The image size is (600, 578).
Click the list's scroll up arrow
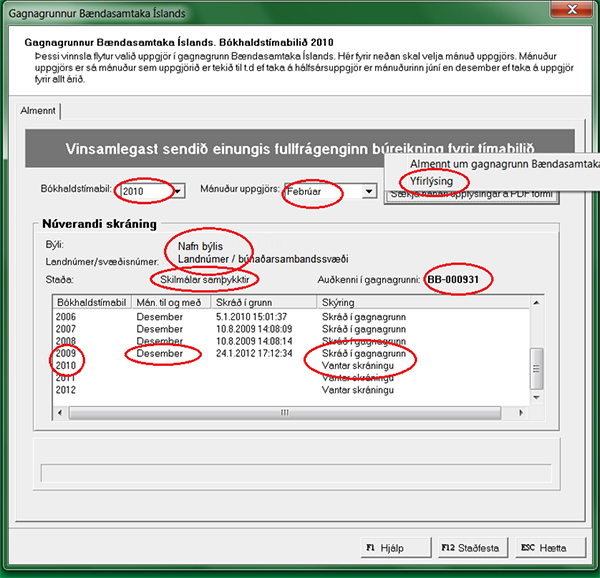pos(536,303)
